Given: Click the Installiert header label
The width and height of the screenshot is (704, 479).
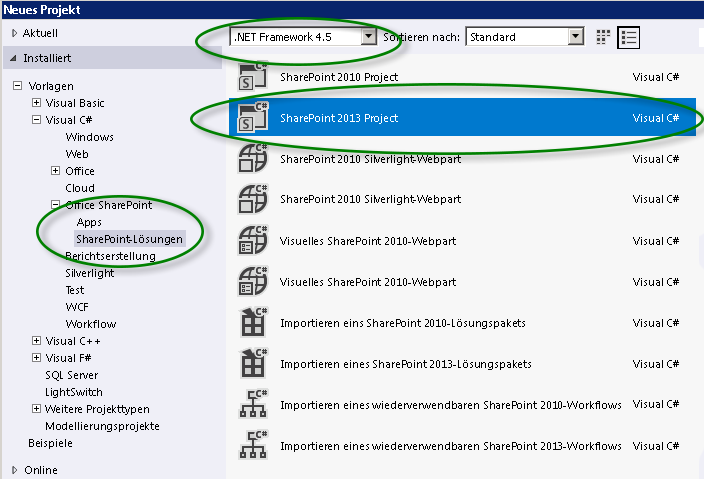Looking at the screenshot, I should (47, 58).
